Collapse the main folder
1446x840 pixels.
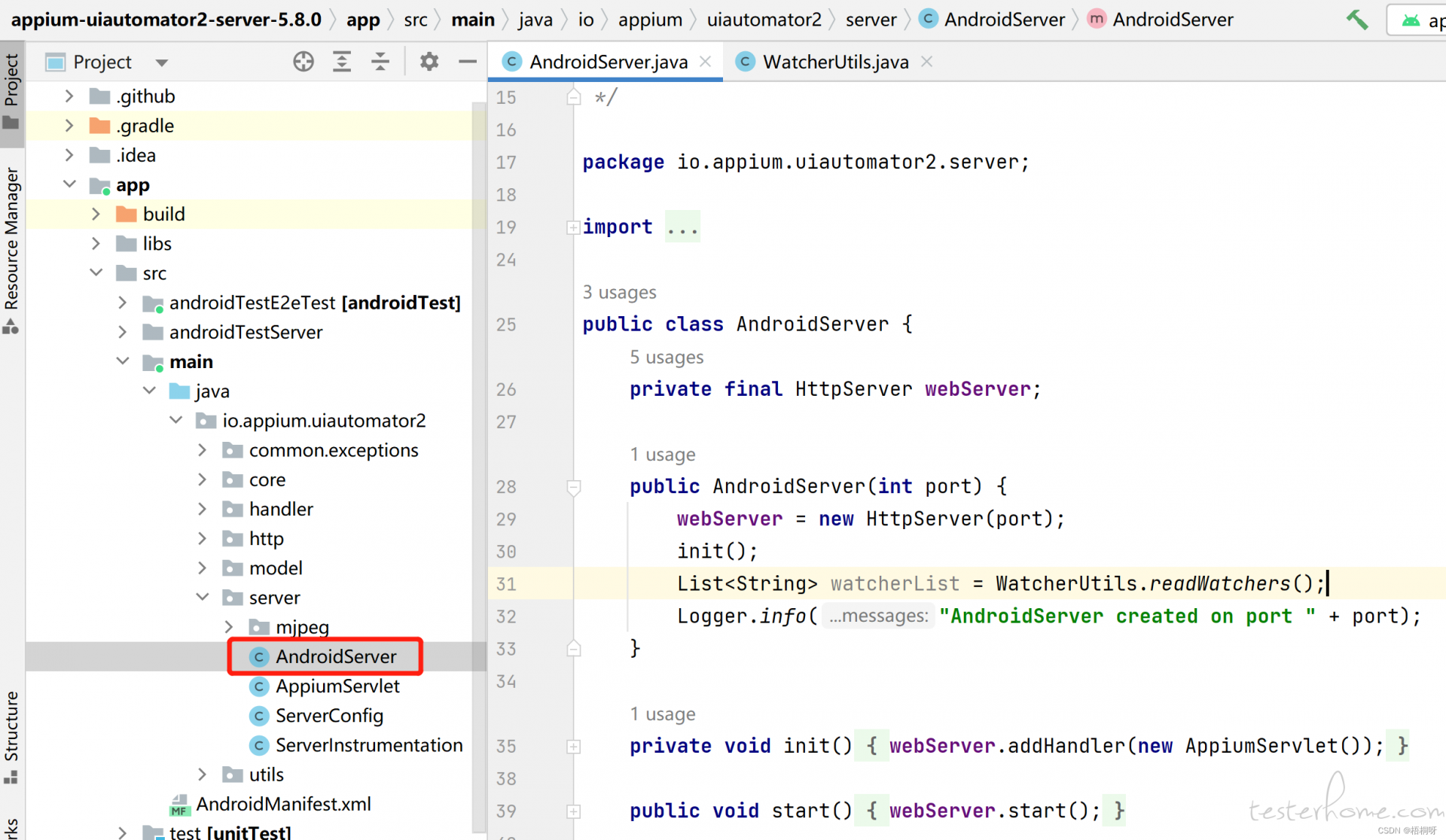122,362
